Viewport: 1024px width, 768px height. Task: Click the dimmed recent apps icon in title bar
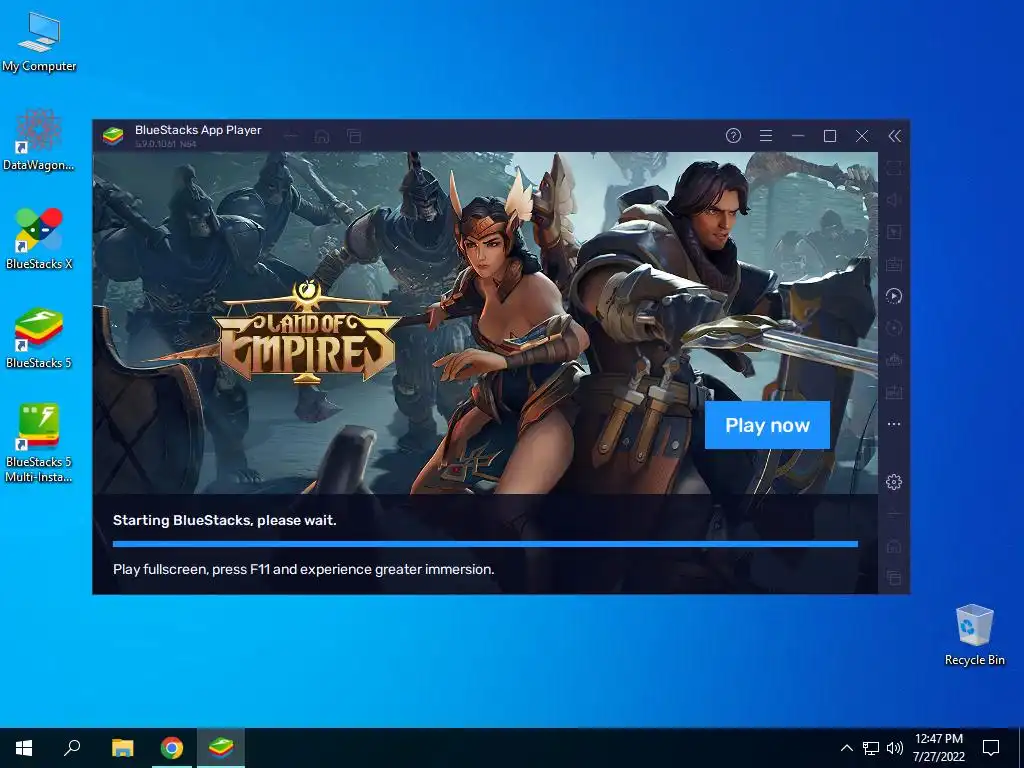pos(354,136)
